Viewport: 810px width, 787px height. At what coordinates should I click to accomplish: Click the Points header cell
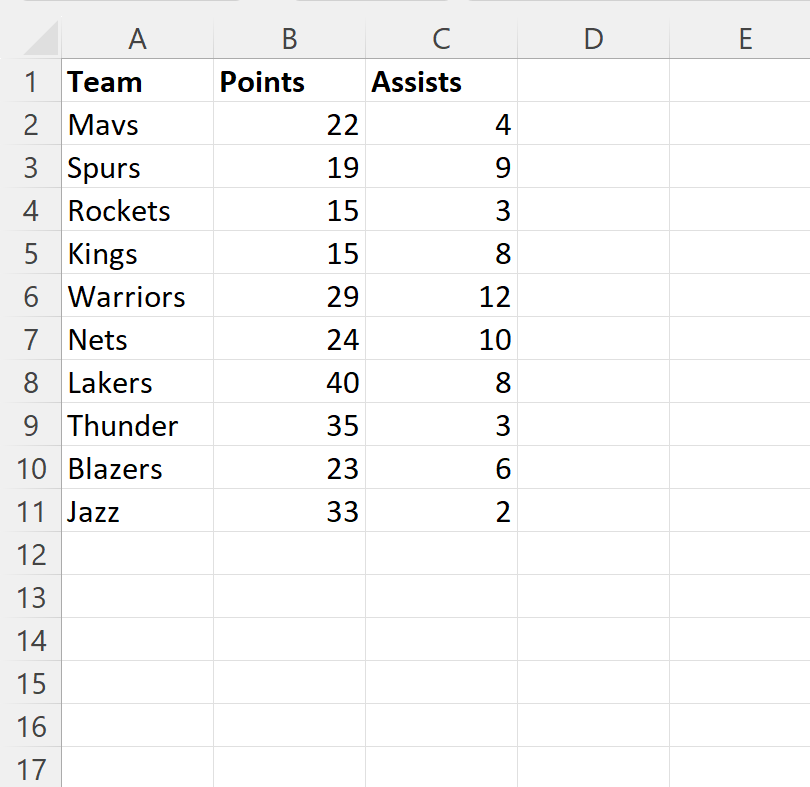289,82
